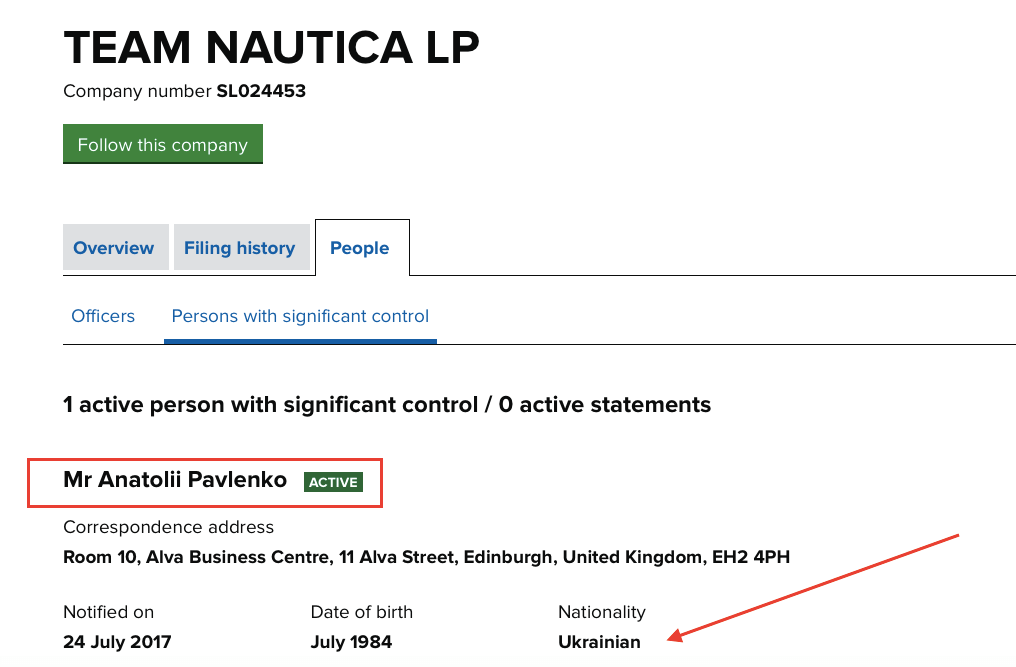
Task: Click the July 1984 value
Action: coord(351,642)
